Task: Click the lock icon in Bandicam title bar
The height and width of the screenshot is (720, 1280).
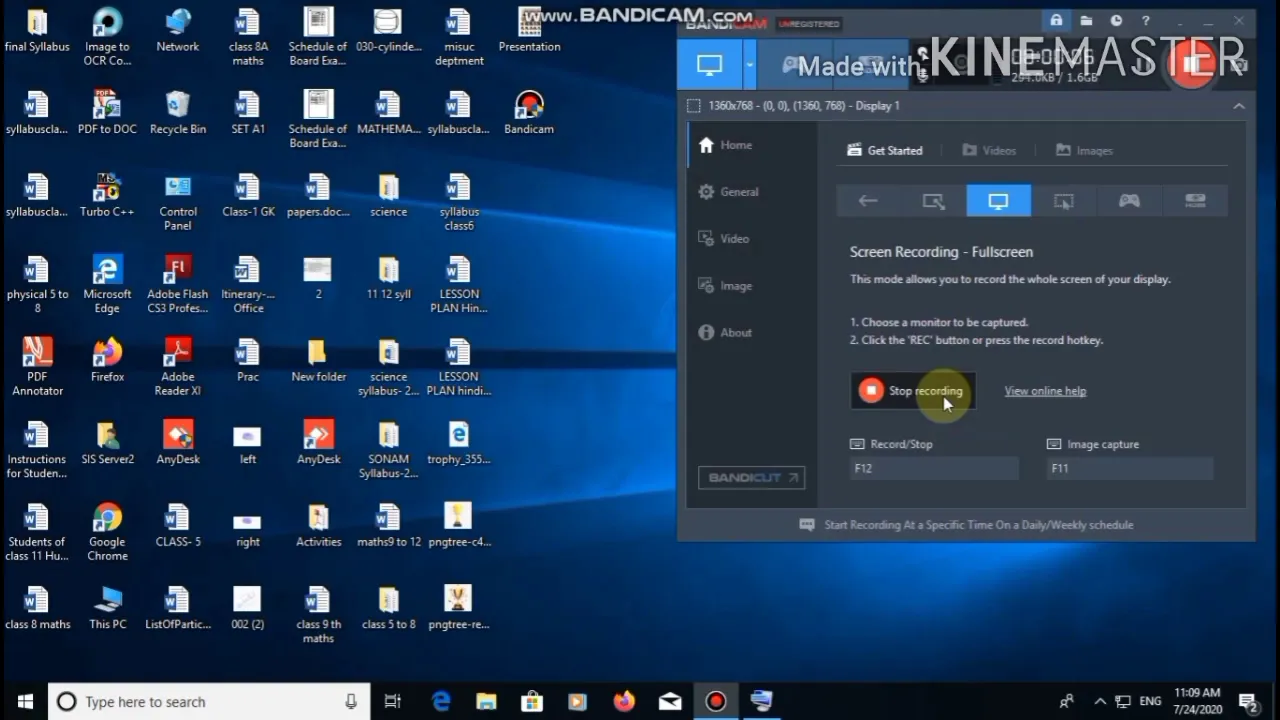Action: 1056,20
